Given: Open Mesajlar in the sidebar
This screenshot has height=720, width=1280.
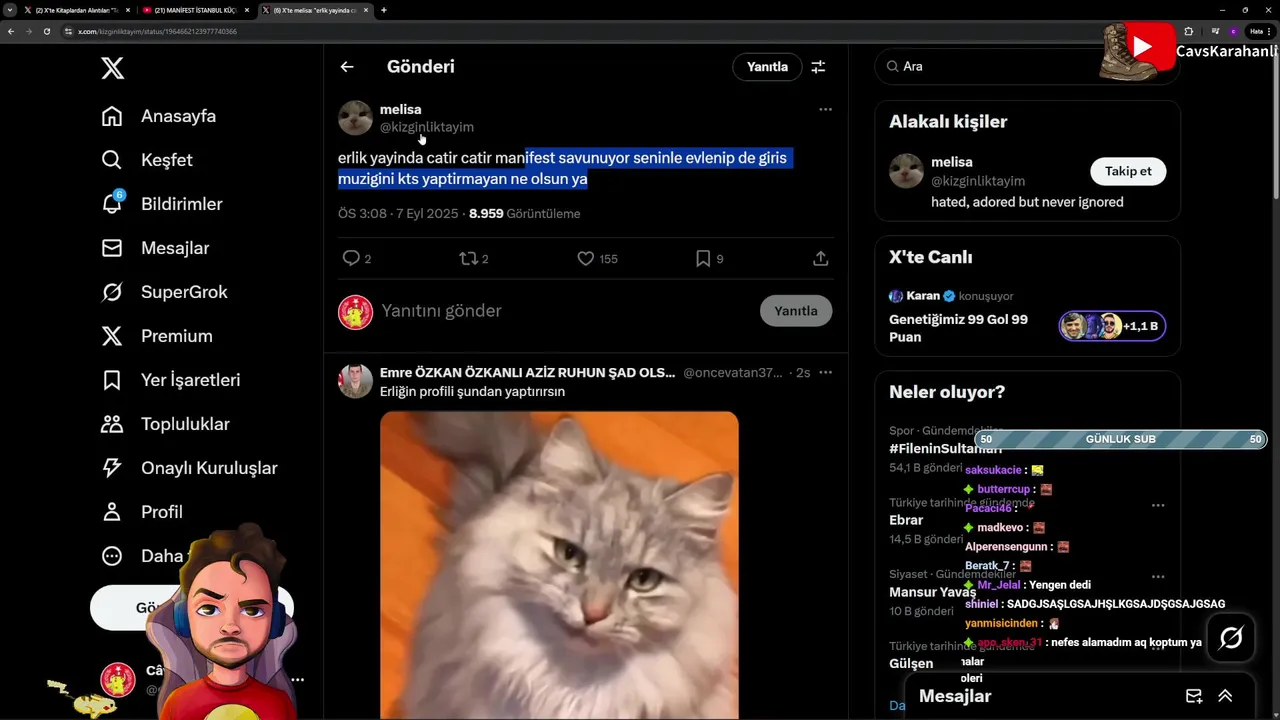Looking at the screenshot, I should click(155, 248).
